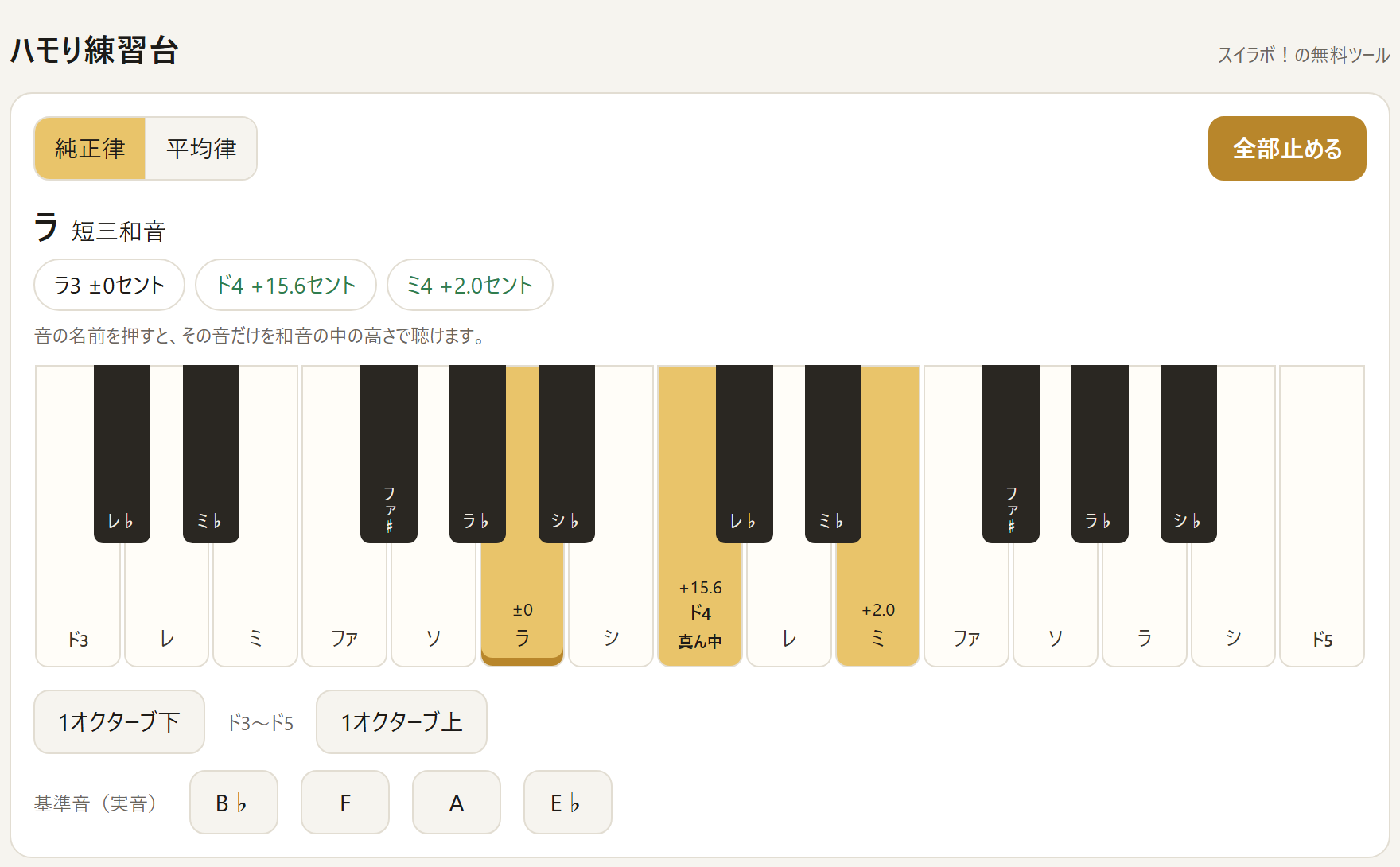This screenshot has width=1400, height=867.
Task: Set reference pitch to B♭
Action: [234, 803]
